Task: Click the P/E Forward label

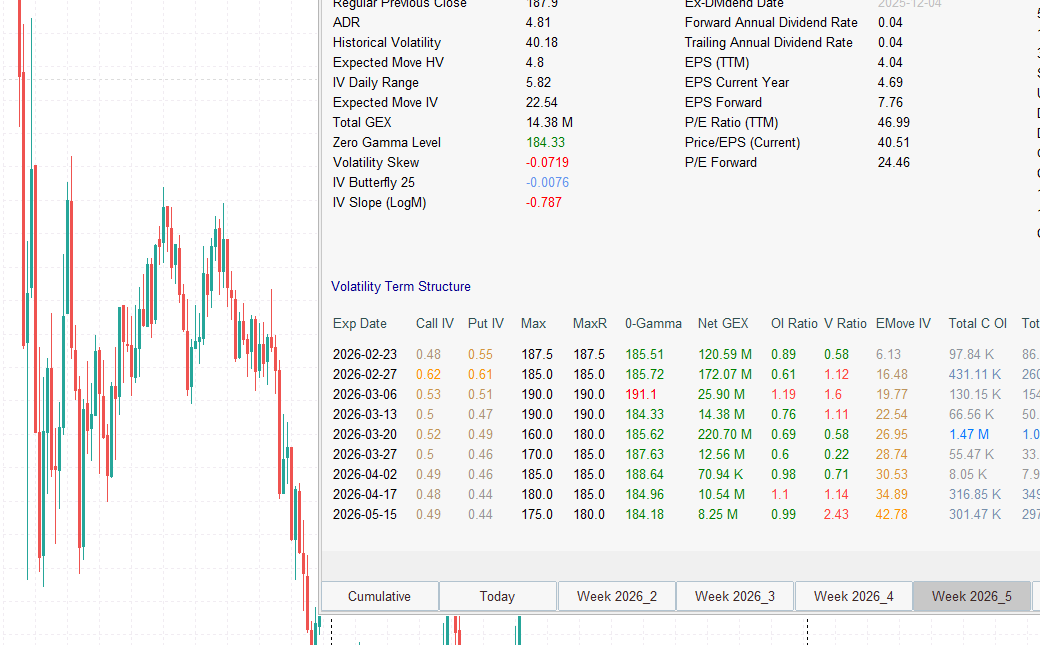Action: click(720, 162)
